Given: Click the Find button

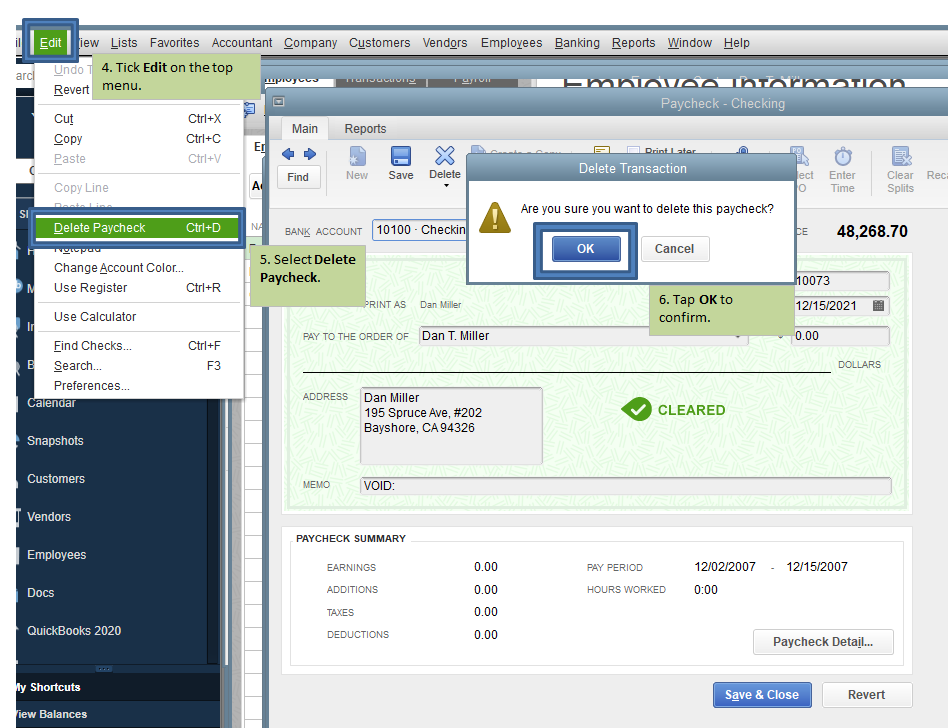Looking at the screenshot, I should 297,177.
